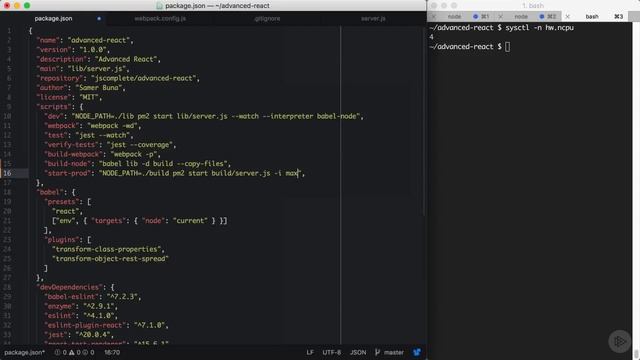Click the terminal prompt cursor line

click(x=470, y=47)
